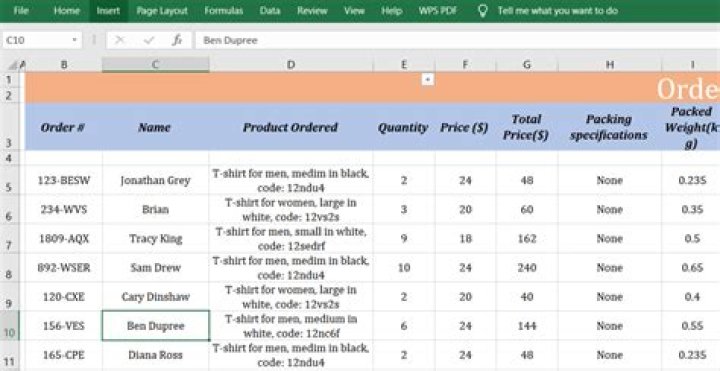Click the Name header cell

click(155, 127)
